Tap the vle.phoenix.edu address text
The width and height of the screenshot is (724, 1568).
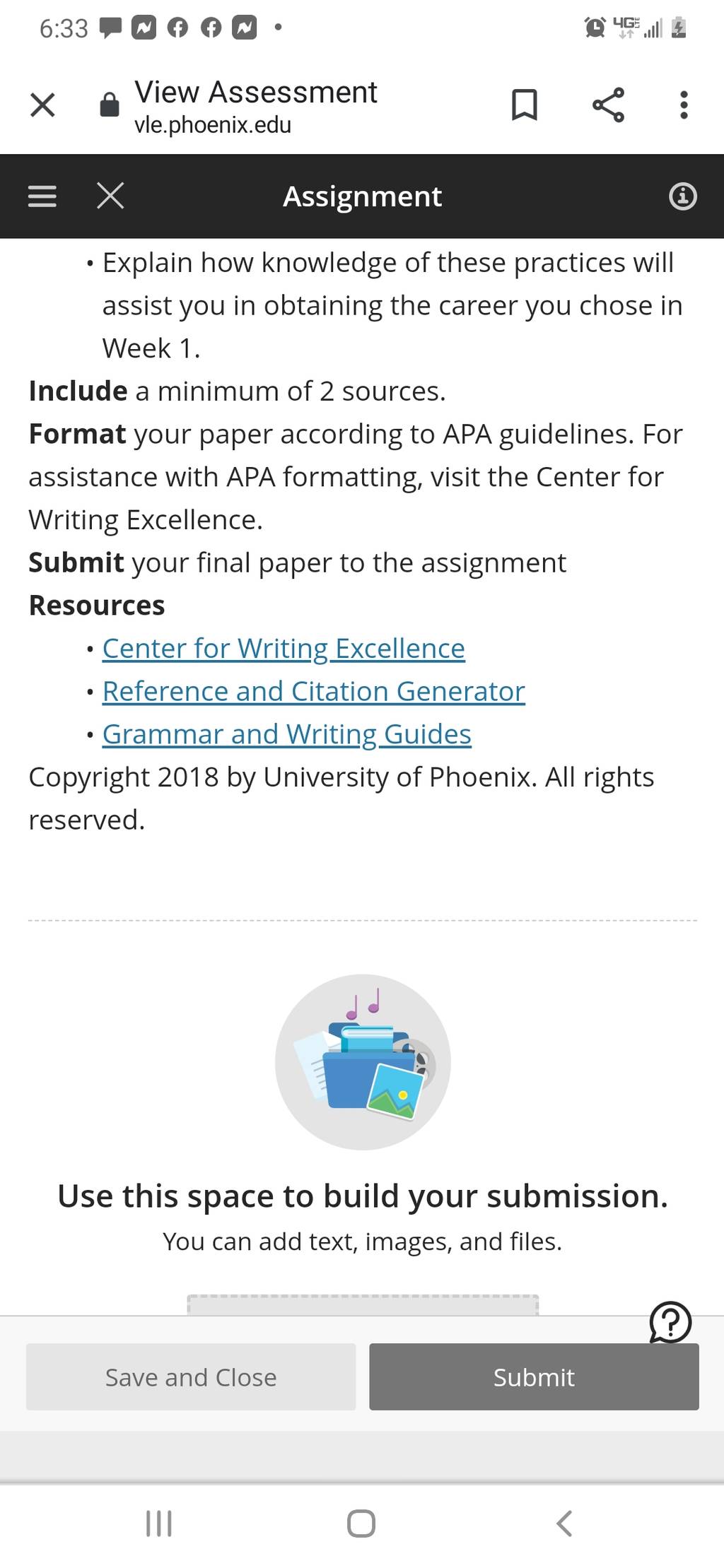tap(213, 125)
